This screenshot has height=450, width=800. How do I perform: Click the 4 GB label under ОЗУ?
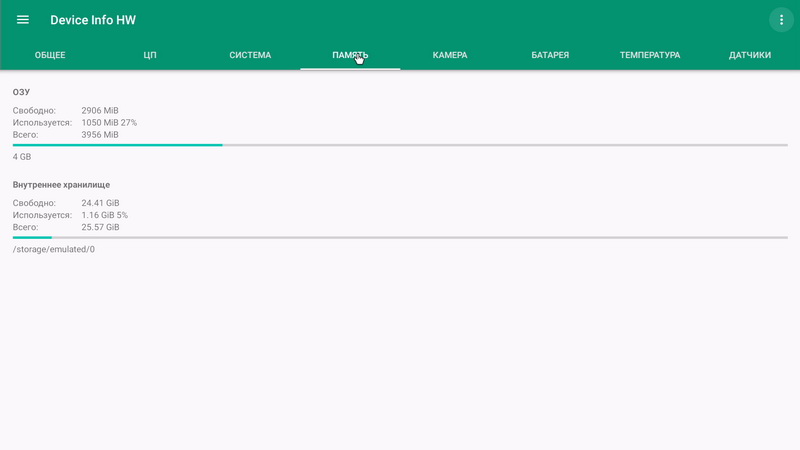(22, 157)
